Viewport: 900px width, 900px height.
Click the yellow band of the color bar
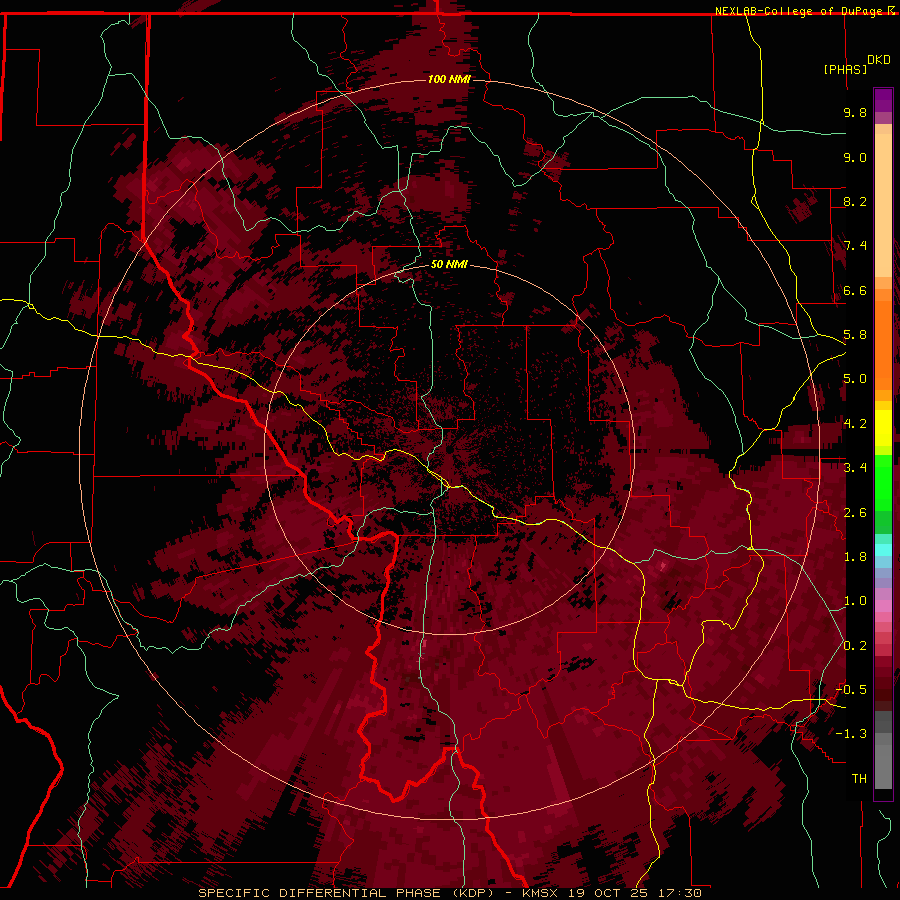[x=883, y=428]
